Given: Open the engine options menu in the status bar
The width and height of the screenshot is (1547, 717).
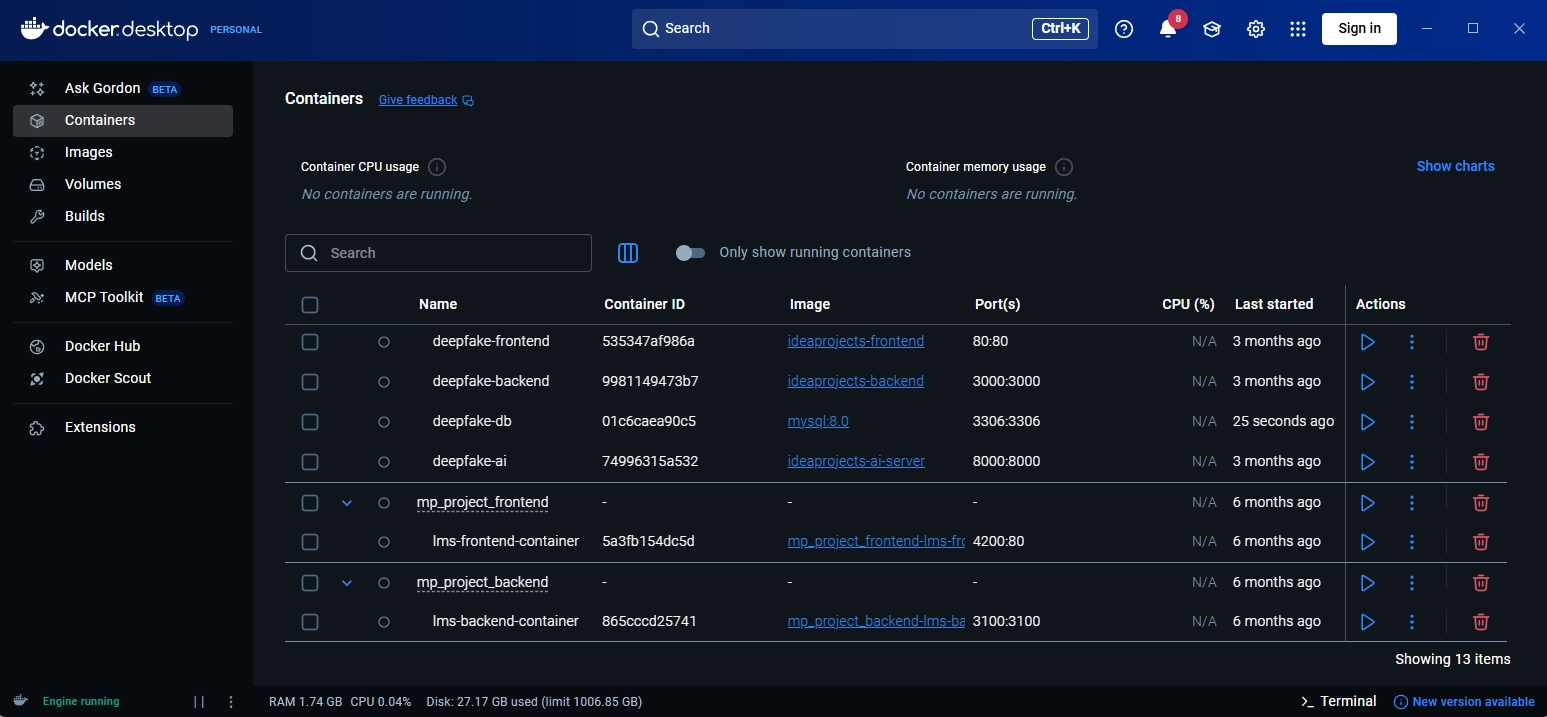Looking at the screenshot, I should point(231,702).
